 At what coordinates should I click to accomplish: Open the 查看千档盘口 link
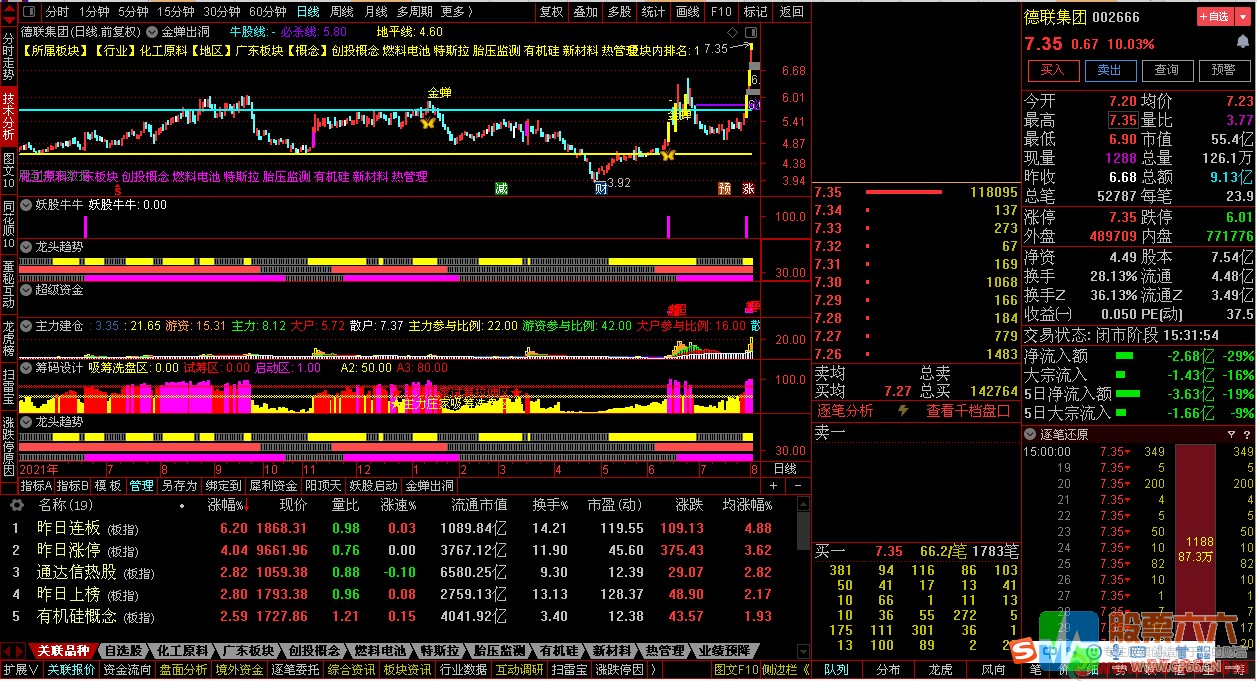pyautogui.click(x=968, y=410)
